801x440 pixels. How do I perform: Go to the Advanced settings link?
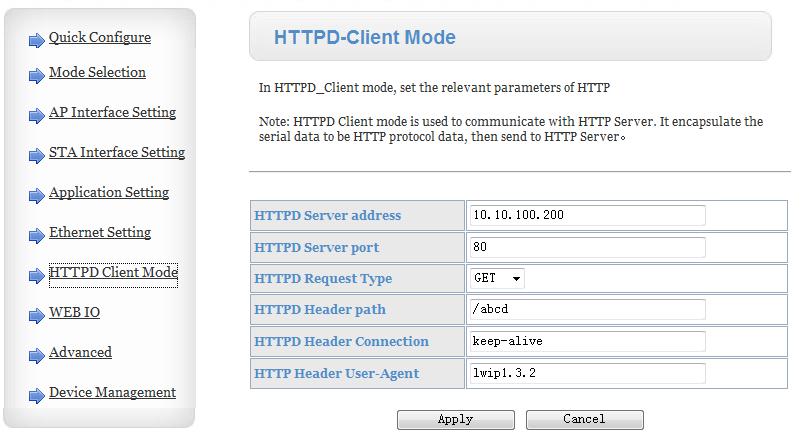click(x=80, y=352)
